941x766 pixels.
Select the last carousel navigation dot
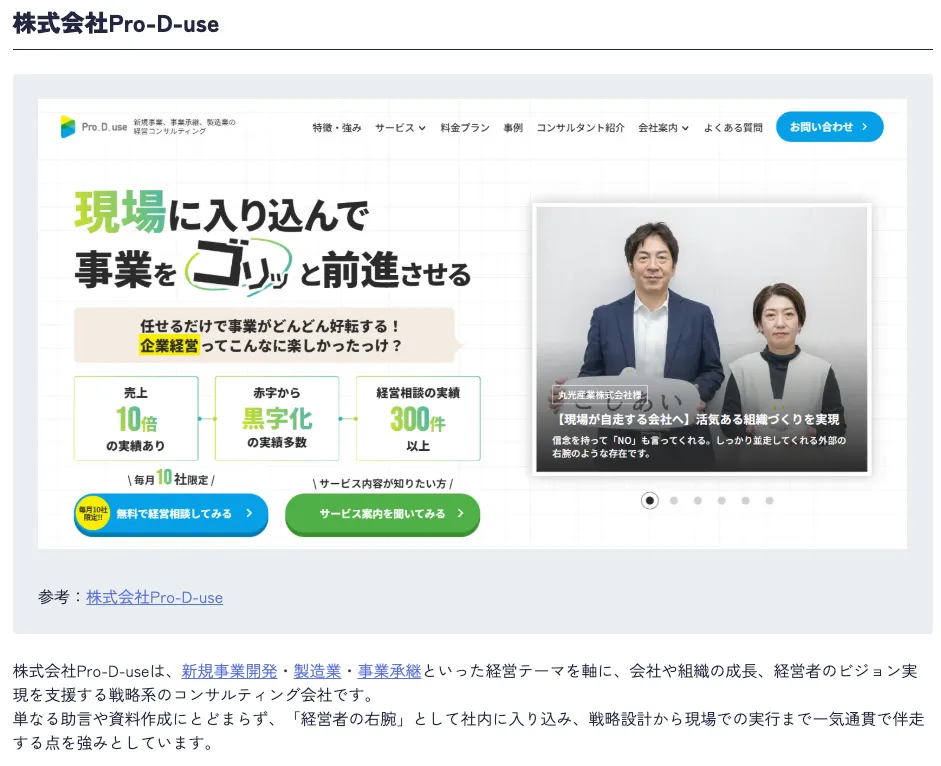769,500
